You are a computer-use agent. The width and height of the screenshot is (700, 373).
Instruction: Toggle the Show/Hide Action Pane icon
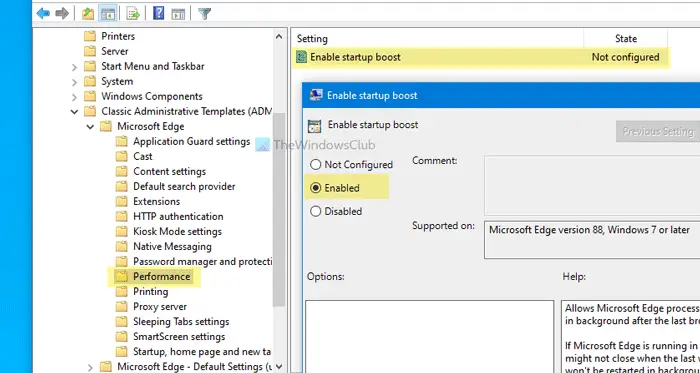(178, 14)
